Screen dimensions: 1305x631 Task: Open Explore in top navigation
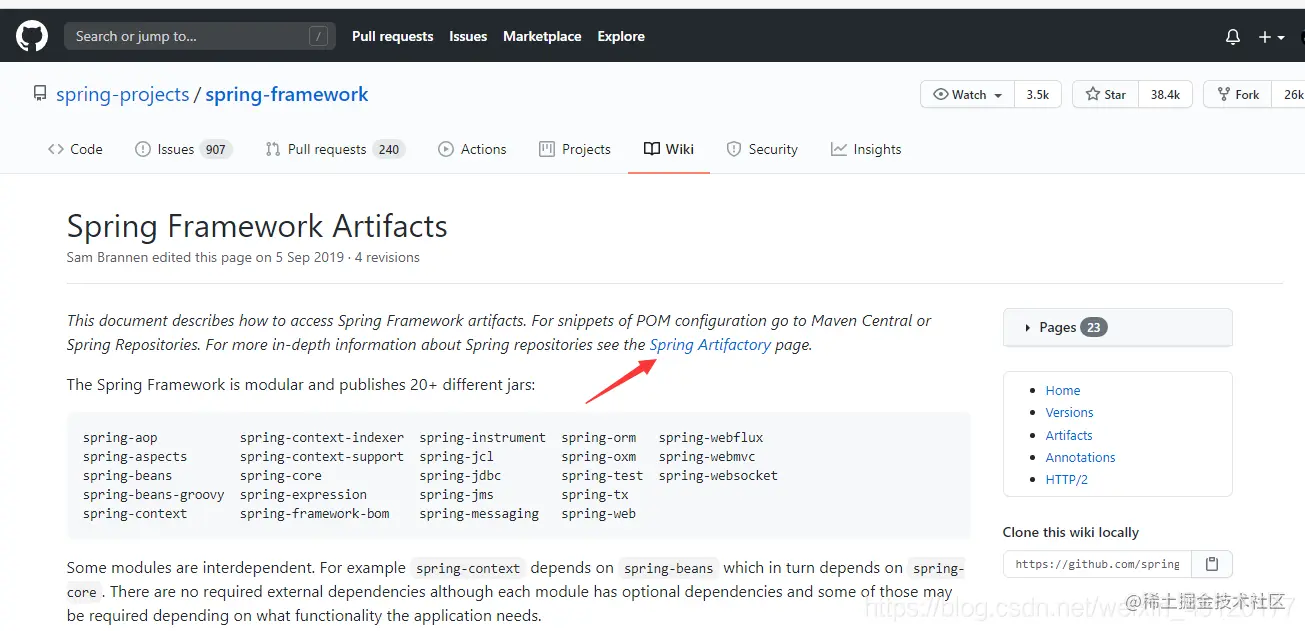[621, 36]
